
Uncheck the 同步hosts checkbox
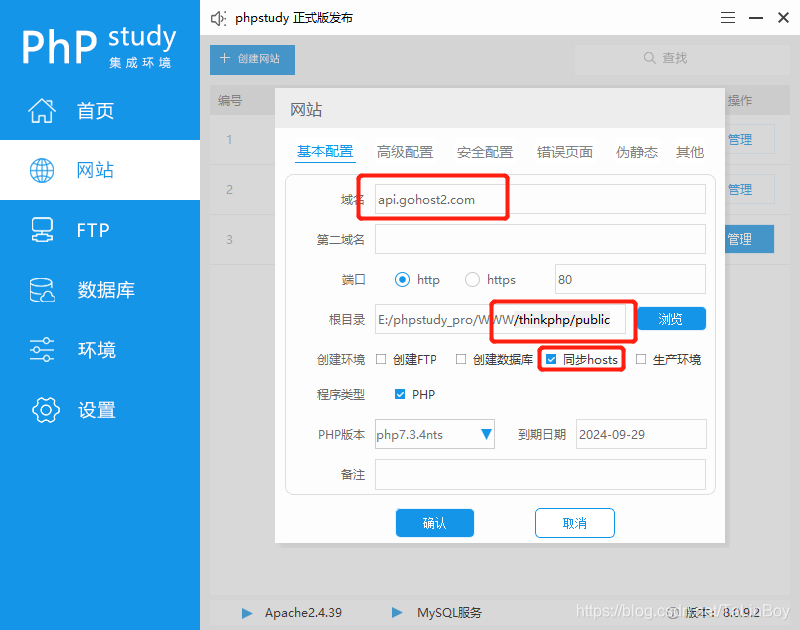551,359
